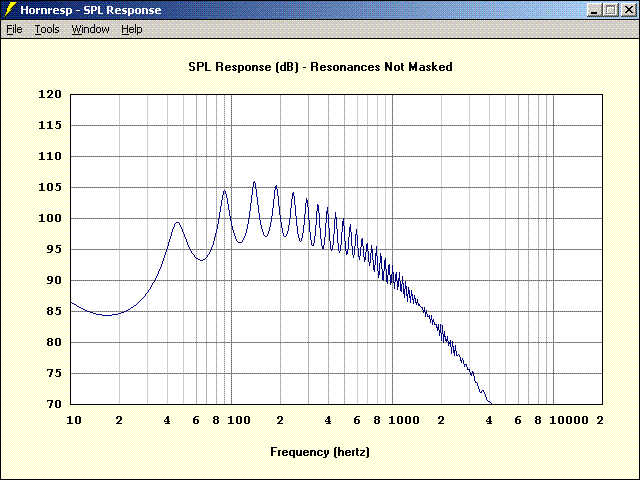This screenshot has width=640, height=480.
Task: Click the first resonance peak near 45 hertz
Action: coord(177,222)
